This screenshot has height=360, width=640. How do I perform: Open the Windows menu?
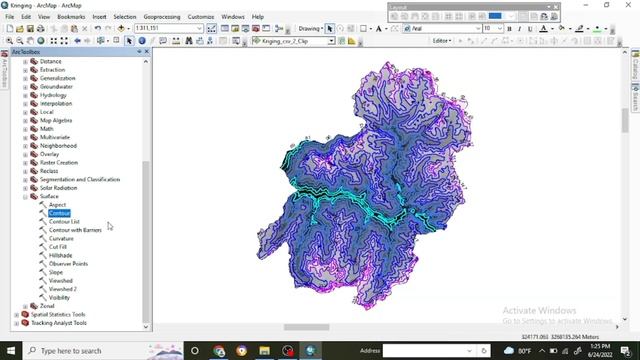(x=233, y=17)
